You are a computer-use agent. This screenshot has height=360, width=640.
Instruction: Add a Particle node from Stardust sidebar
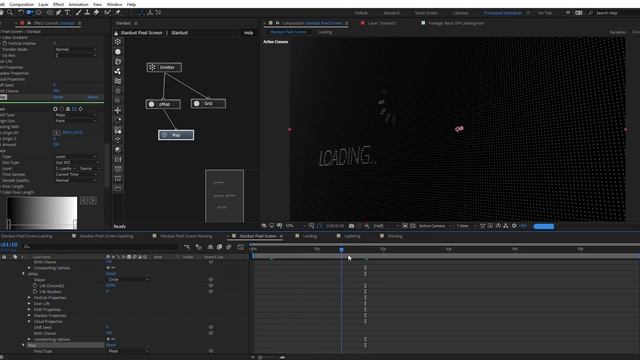tap(118, 52)
